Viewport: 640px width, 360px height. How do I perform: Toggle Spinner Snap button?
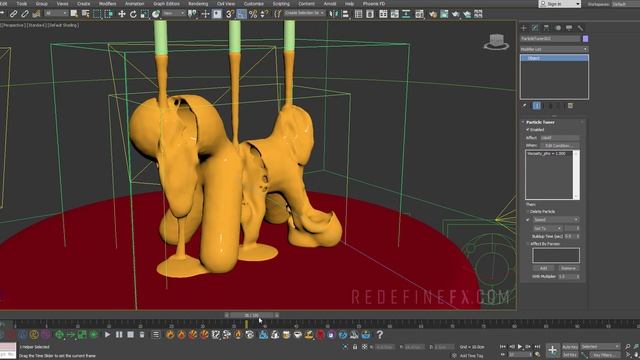point(264,14)
